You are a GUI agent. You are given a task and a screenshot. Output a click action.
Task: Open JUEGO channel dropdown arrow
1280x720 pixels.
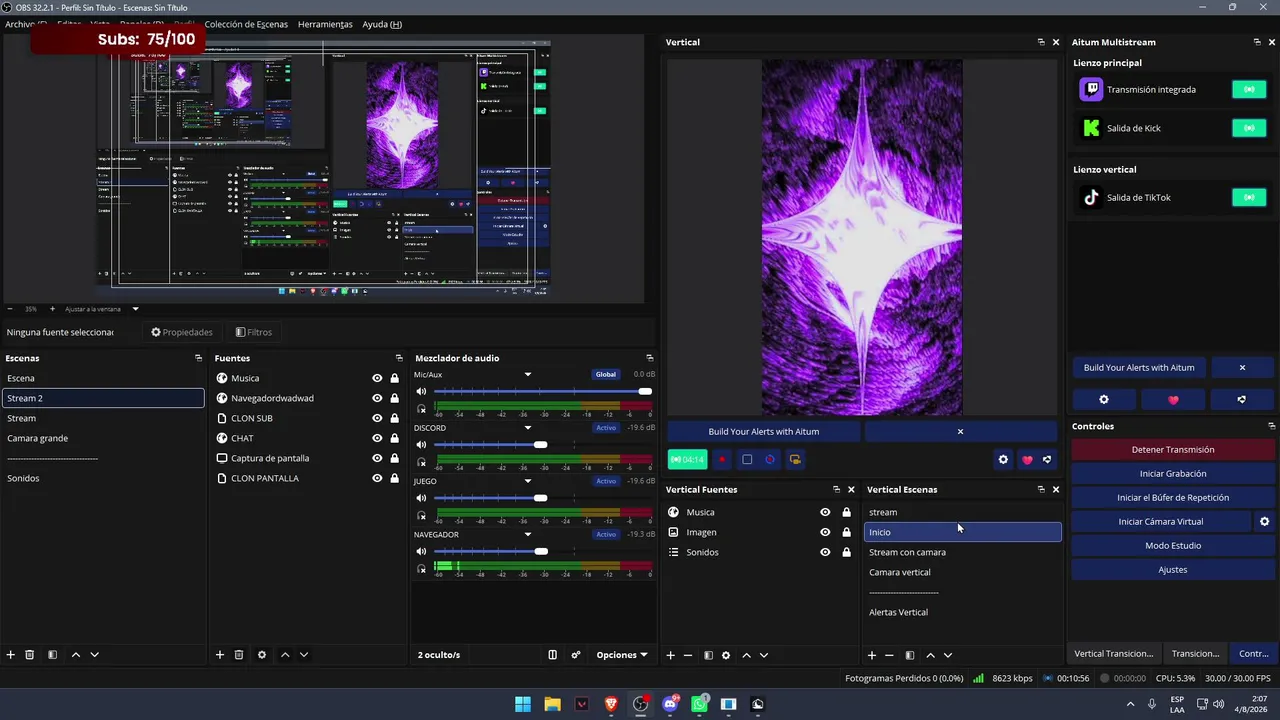528,481
